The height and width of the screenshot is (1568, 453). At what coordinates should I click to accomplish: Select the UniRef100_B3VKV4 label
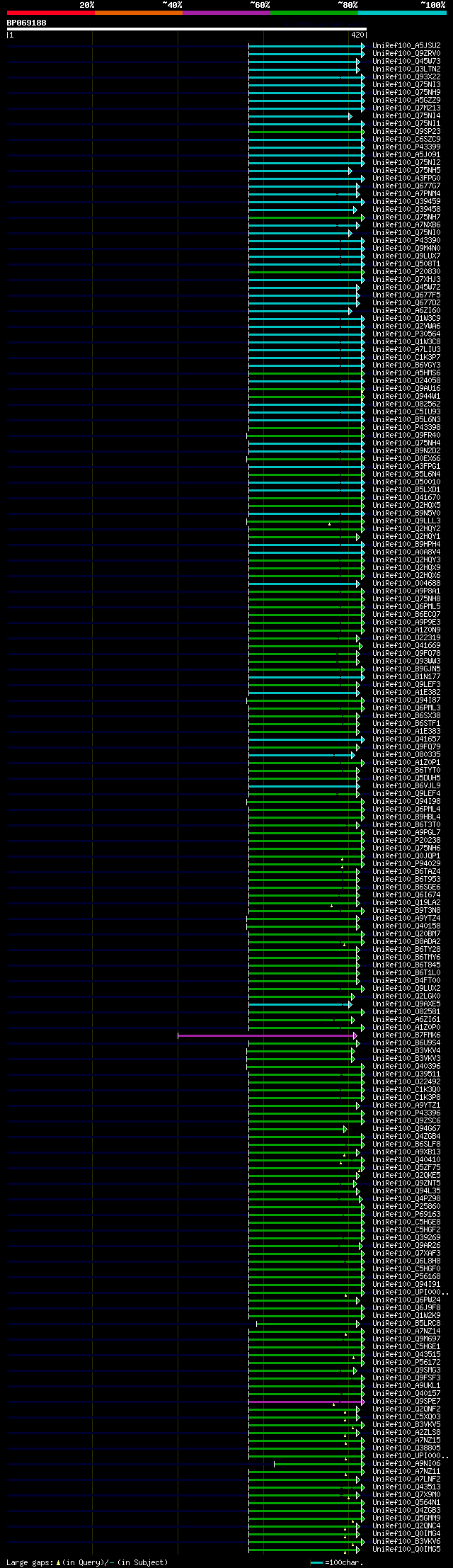pyautogui.click(x=406, y=1051)
